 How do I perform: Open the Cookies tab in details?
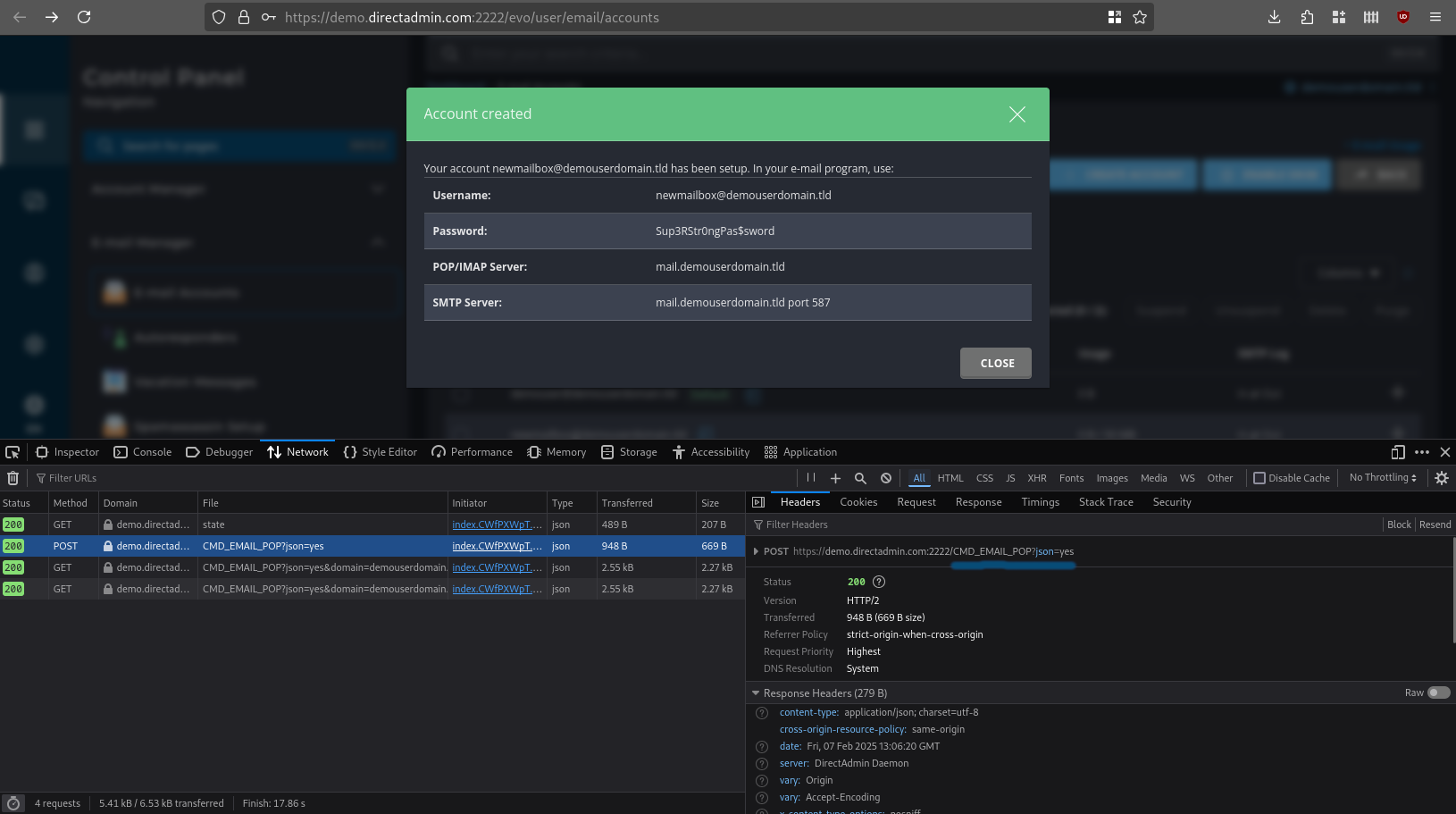pyautogui.click(x=858, y=502)
